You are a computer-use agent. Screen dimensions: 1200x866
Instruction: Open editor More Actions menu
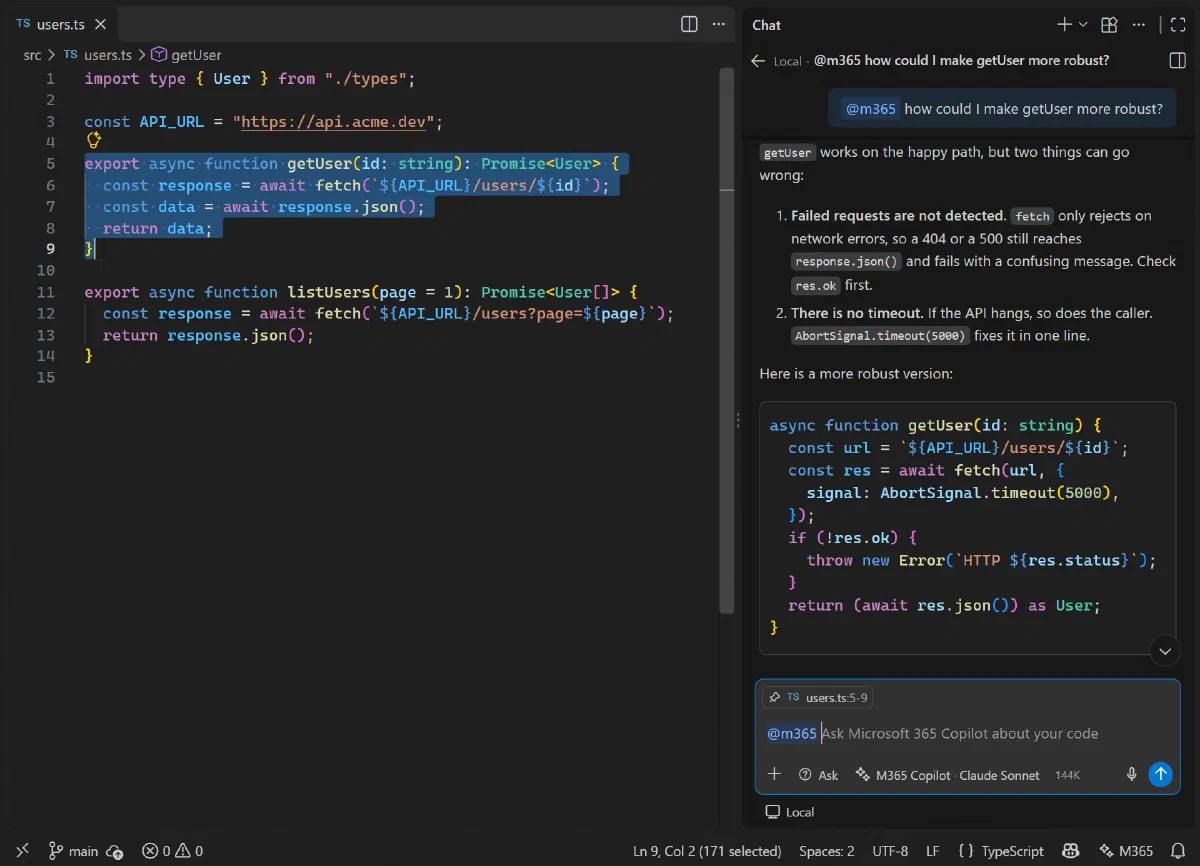coord(719,24)
